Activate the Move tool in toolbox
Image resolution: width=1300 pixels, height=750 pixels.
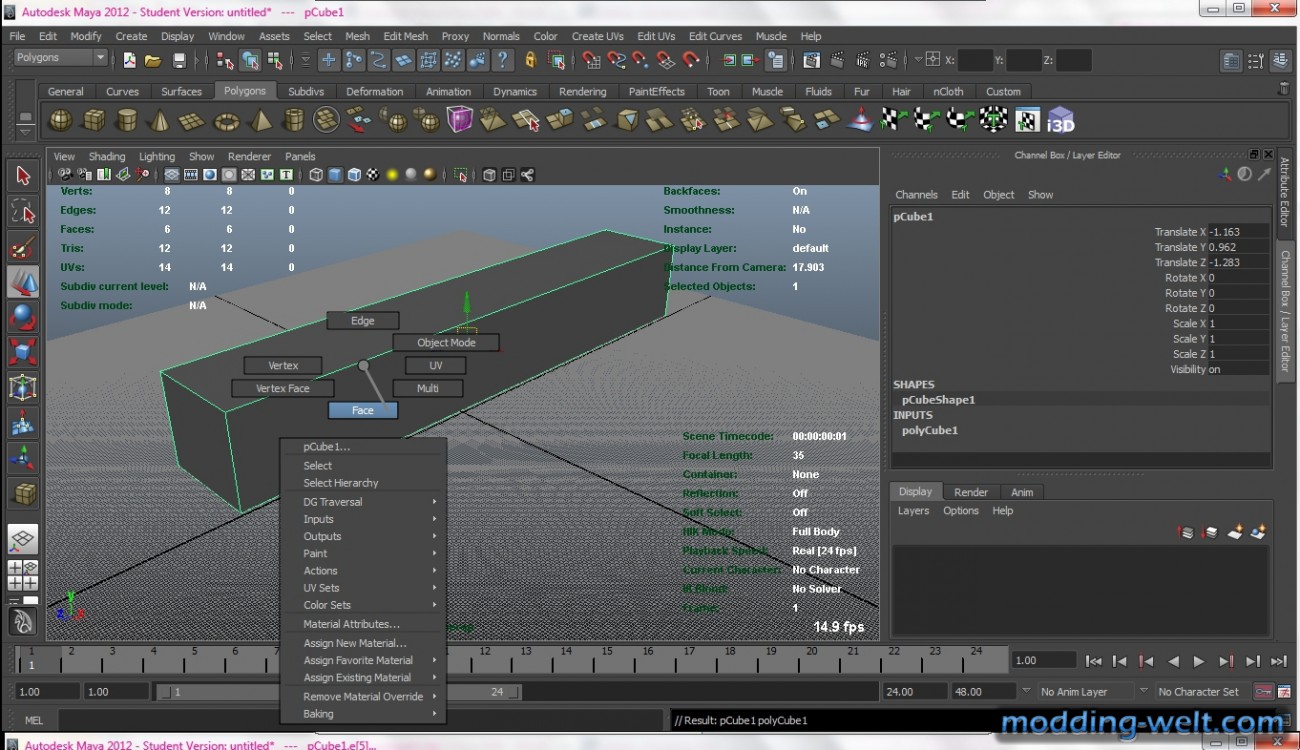coord(23,282)
